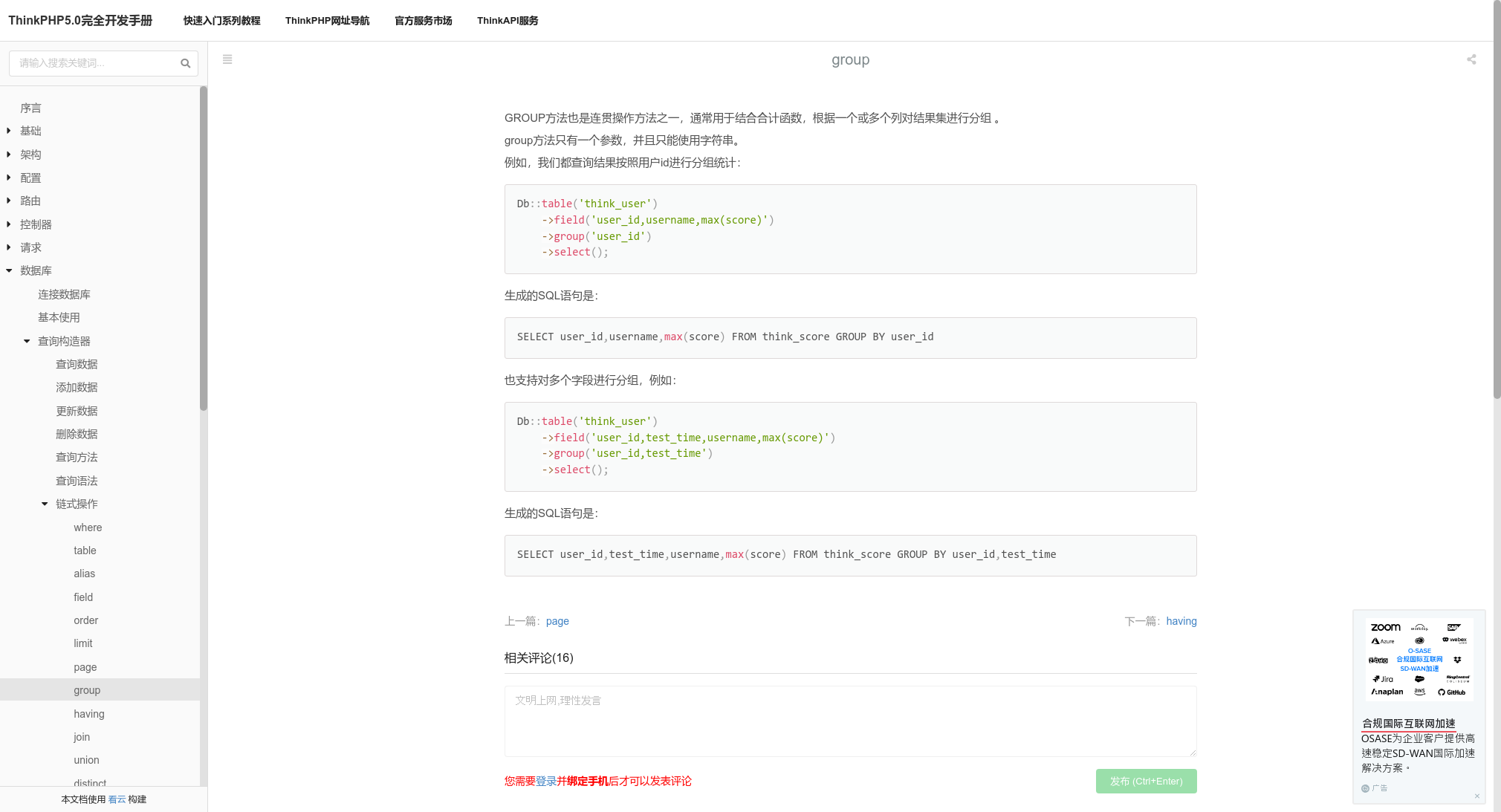
Task: Toggle sidebar with the hamburger icon
Action: (x=227, y=59)
